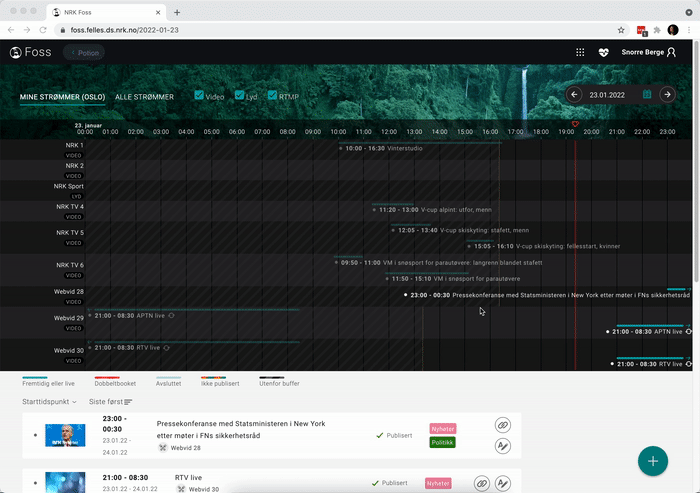Viewport: 700px width, 493px height.
Task: Close the NRK Foss browser tab
Action: pos(158,13)
